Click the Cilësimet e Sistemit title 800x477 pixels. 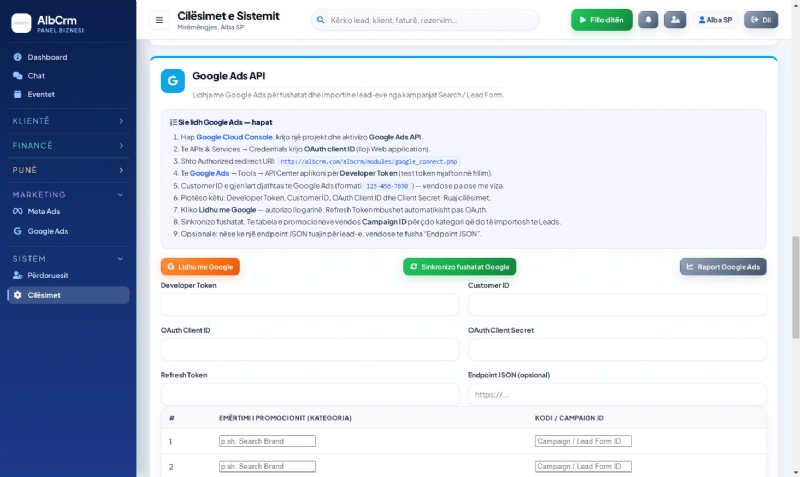pos(228,16)
